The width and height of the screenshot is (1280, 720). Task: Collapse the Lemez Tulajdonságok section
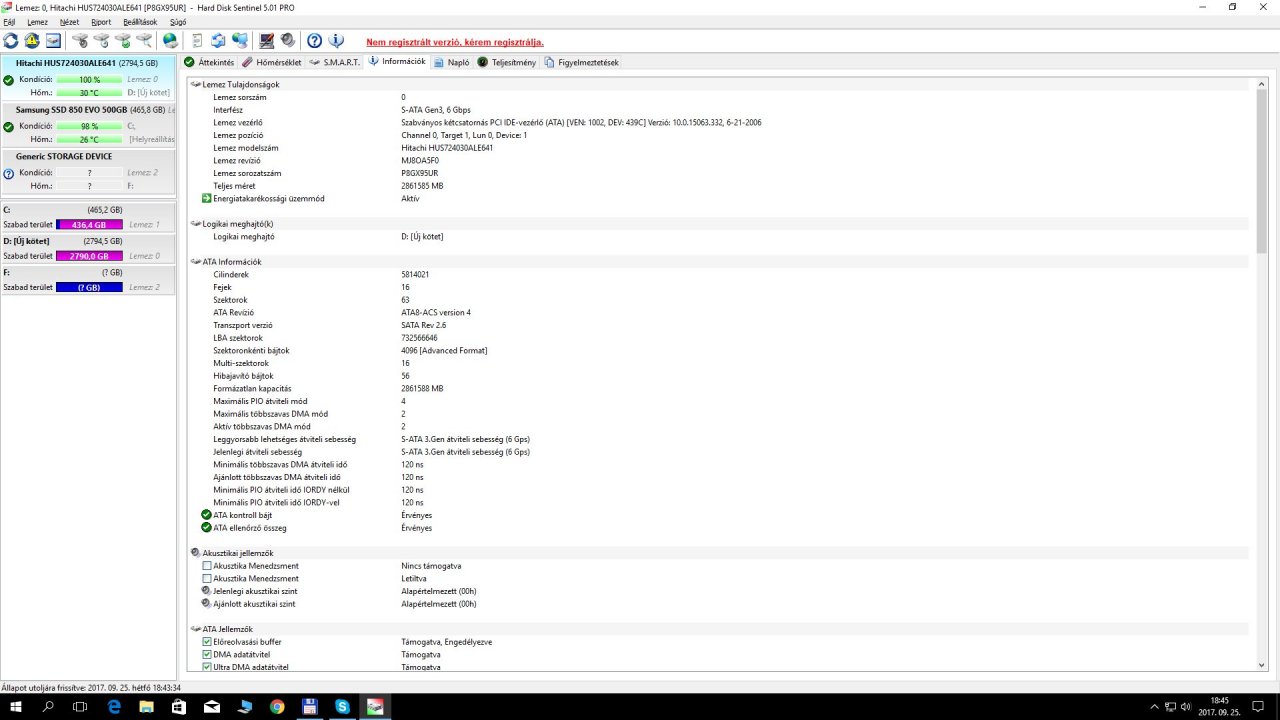point(195,85)
